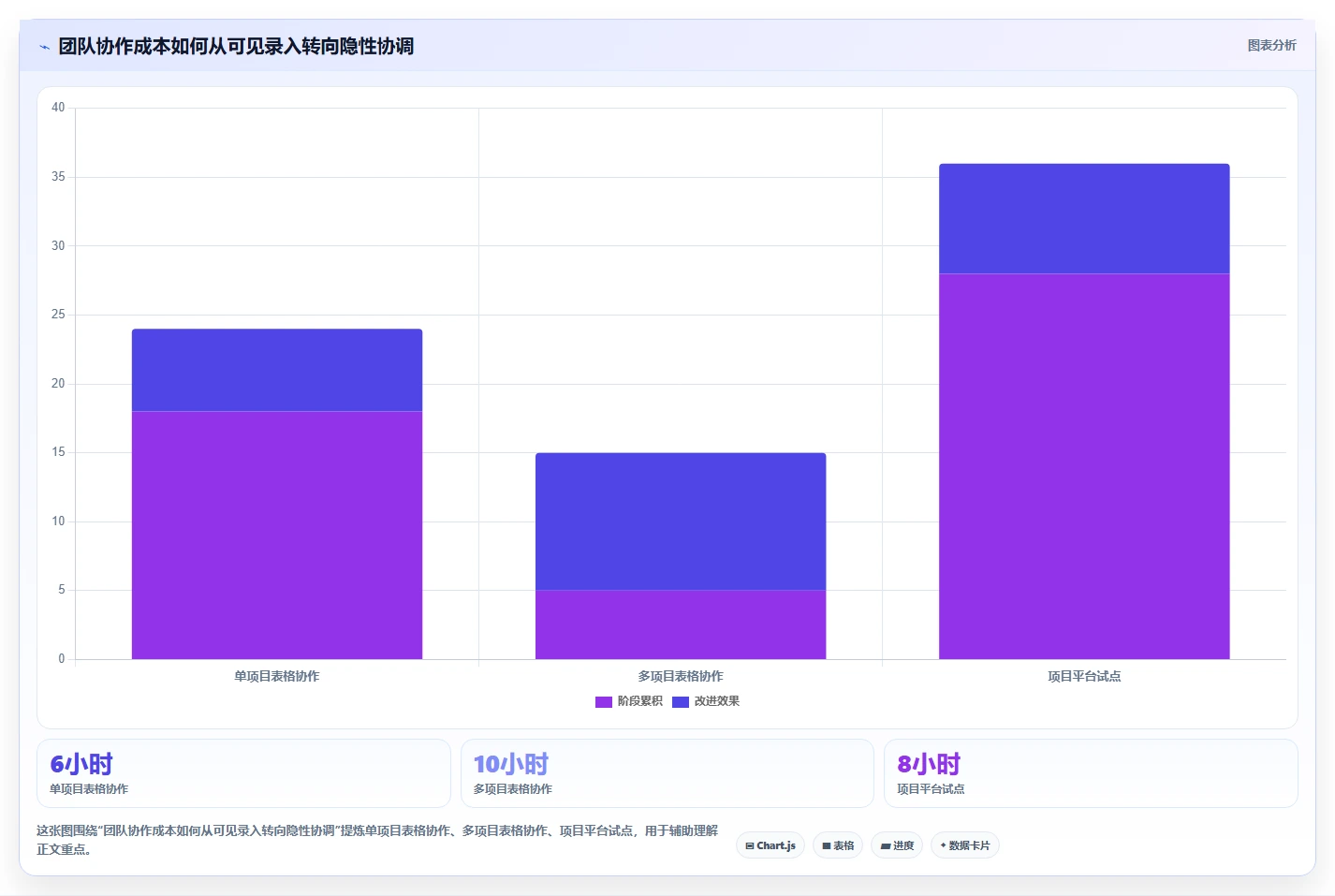Click the y-axis tick label 25

pyautogui.click(x=58, y=315)
